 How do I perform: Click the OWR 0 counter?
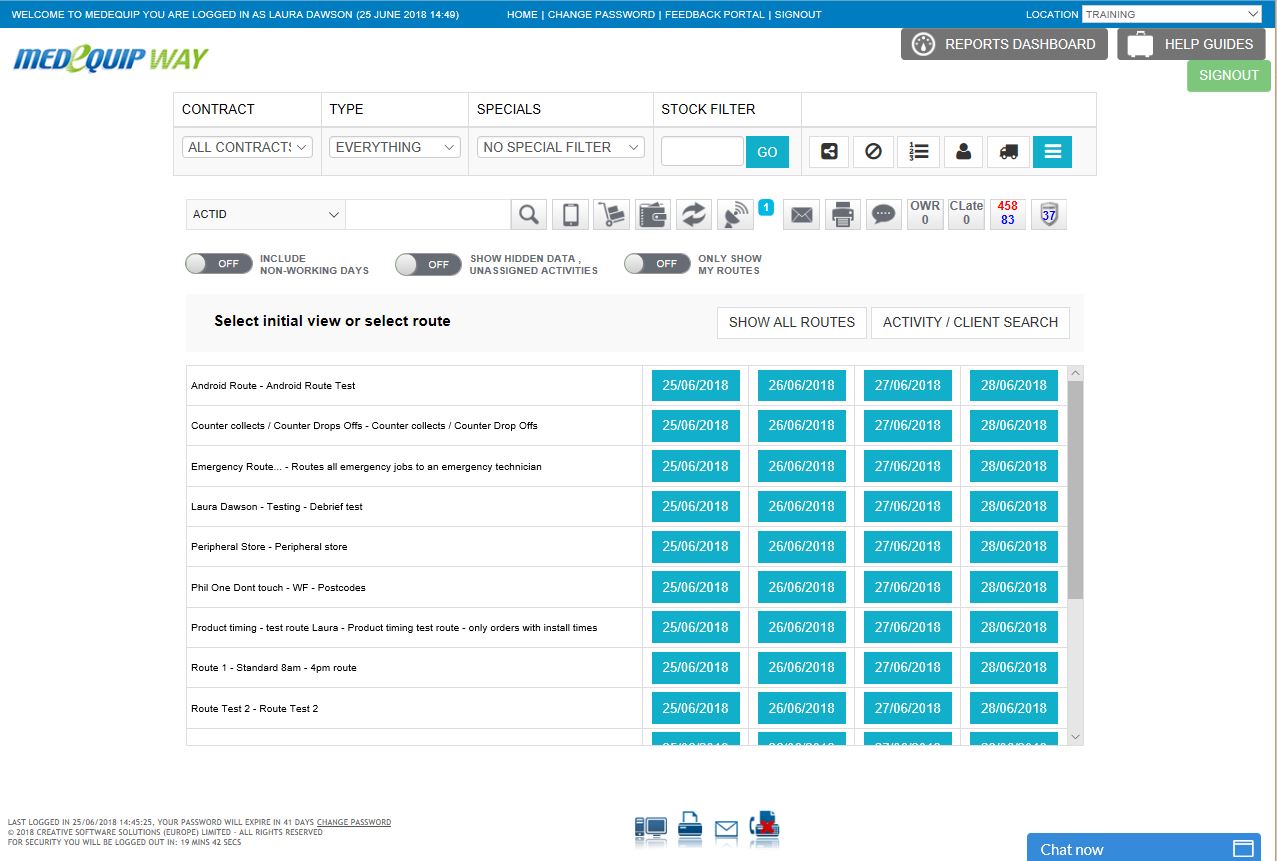pos(925,214)
